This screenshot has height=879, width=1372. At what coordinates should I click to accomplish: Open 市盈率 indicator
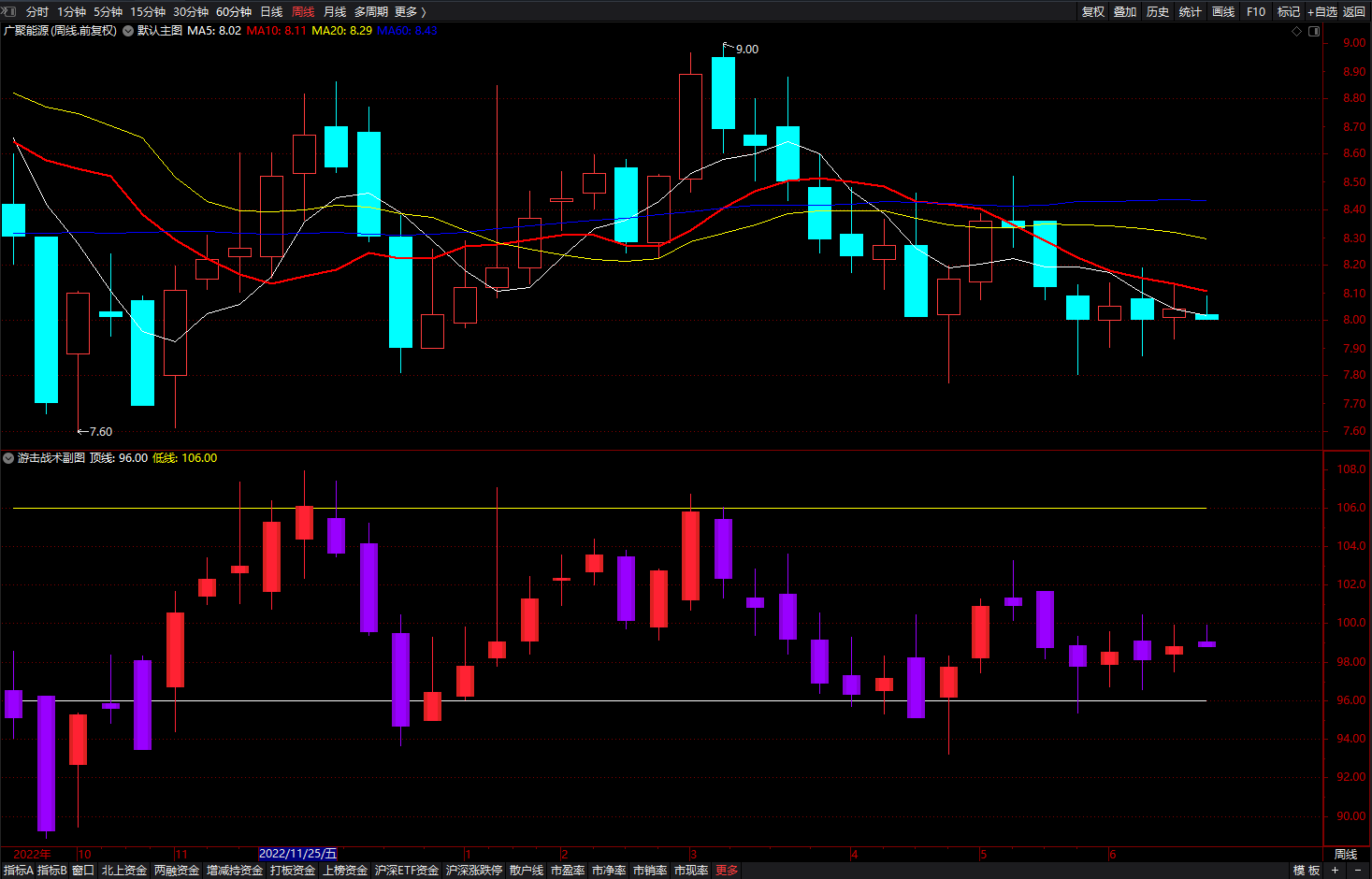(568, 871)
